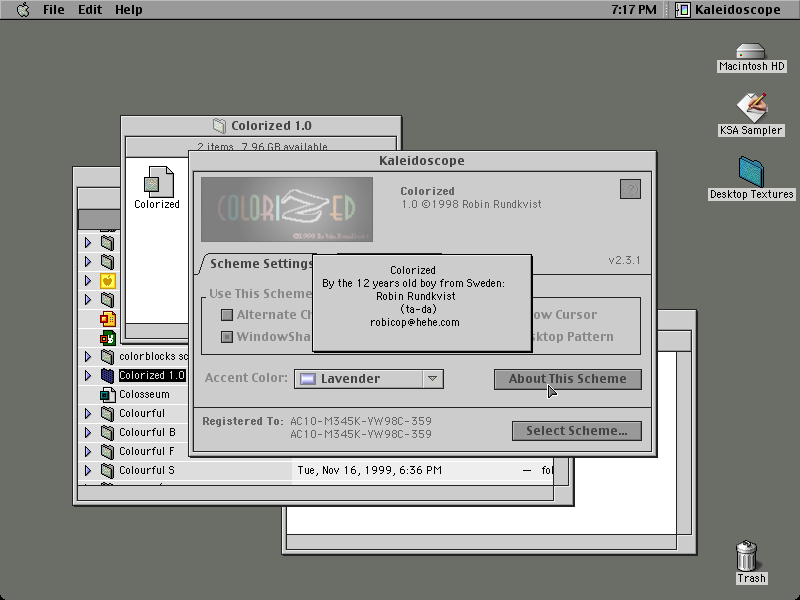Expand the Colourful folder disclosure triangle
This screenshot has width=800, height=600.
point(88,413)
